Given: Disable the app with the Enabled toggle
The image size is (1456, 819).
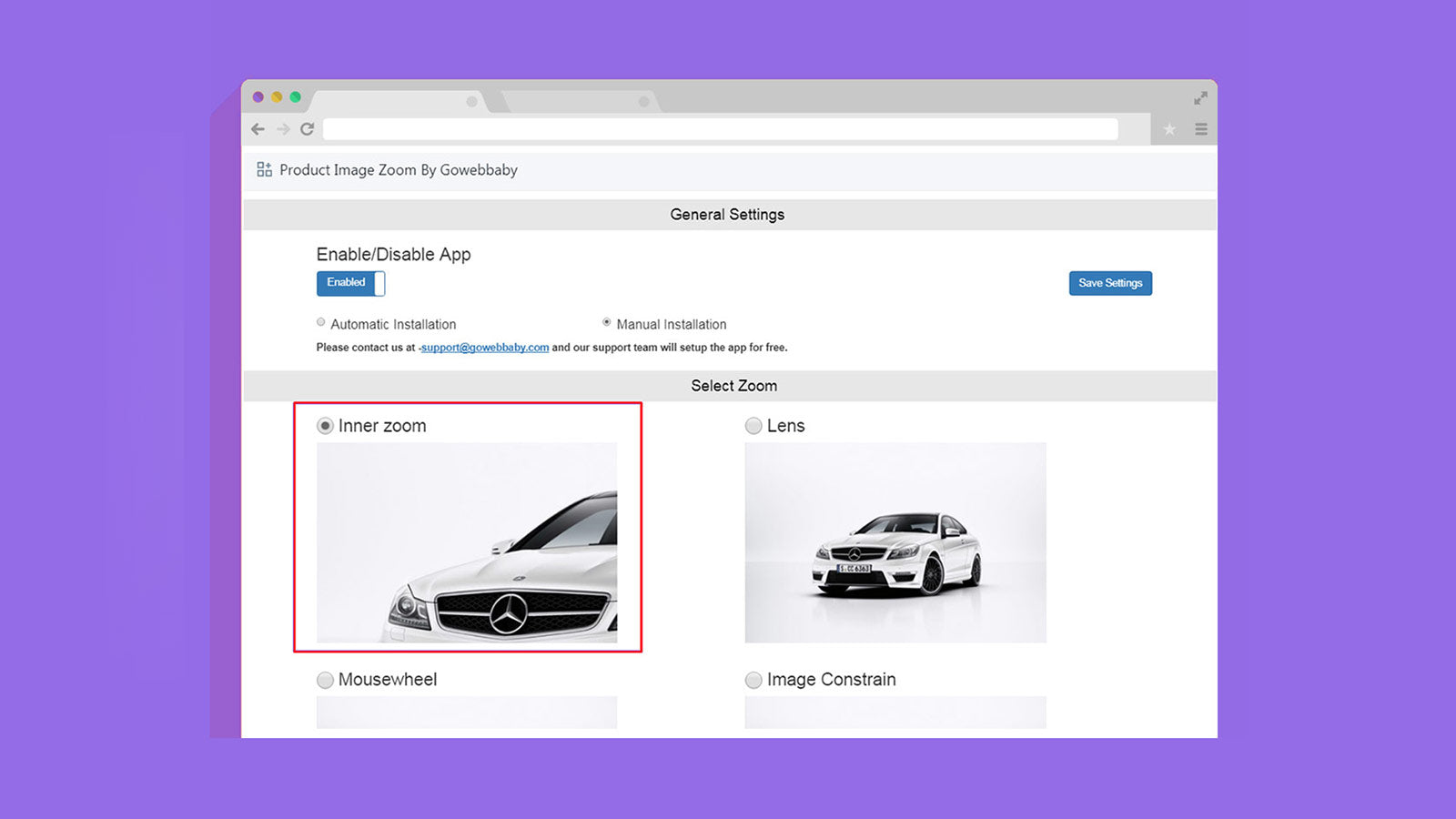Looking at the screenshot, I should [350, 283].
